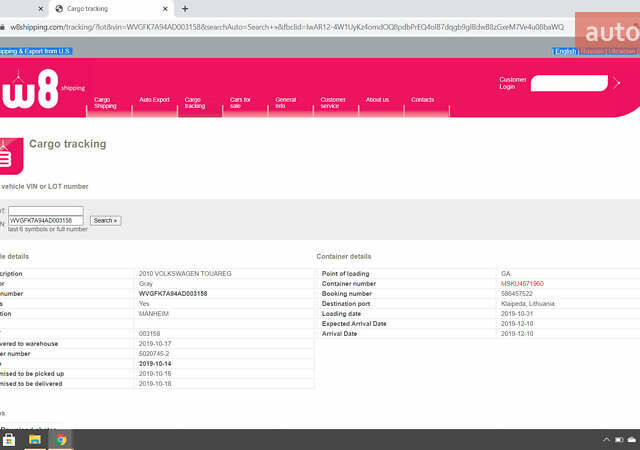Screen dimensions: 640x450
Task: Open the Contacts page
Action: (423, 100)
